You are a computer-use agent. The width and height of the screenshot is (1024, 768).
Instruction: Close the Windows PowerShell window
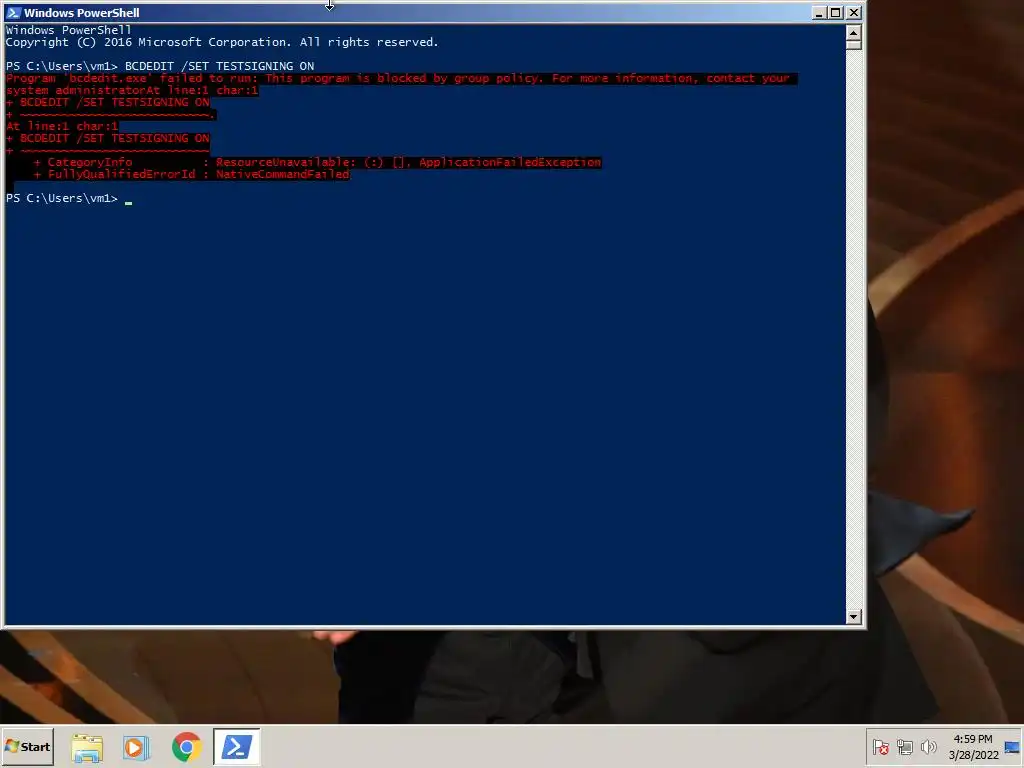854,12
